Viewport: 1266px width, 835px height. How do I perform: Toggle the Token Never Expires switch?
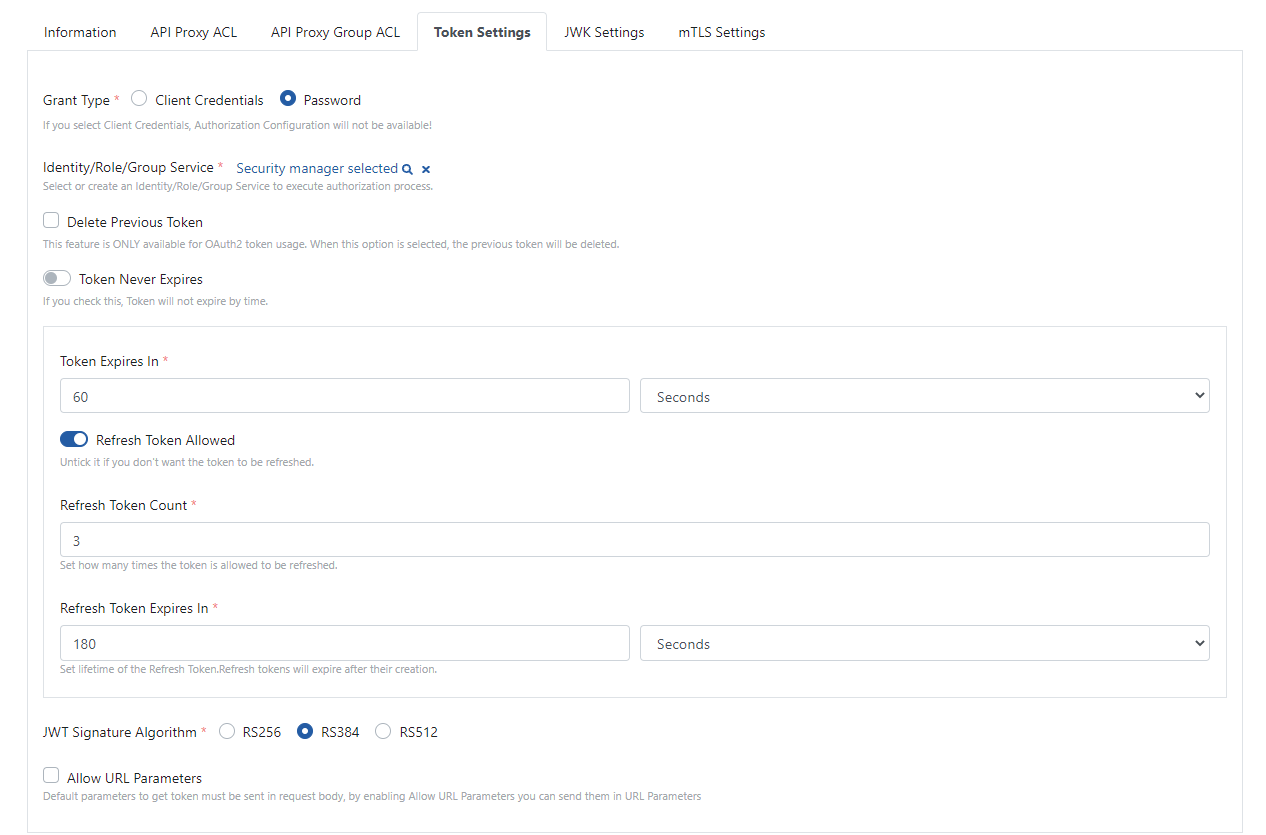tap(57, 279)
